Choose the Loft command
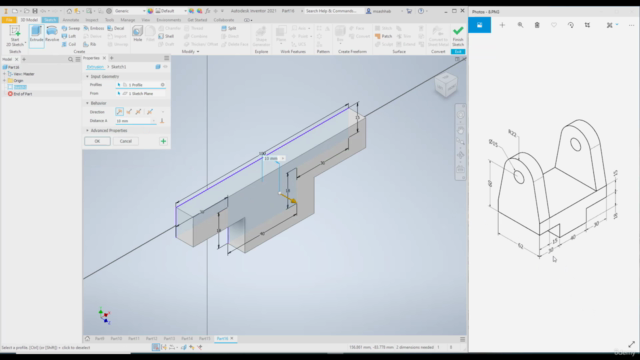Viewport: 640px width, 360px height. (x=69, y=36)
